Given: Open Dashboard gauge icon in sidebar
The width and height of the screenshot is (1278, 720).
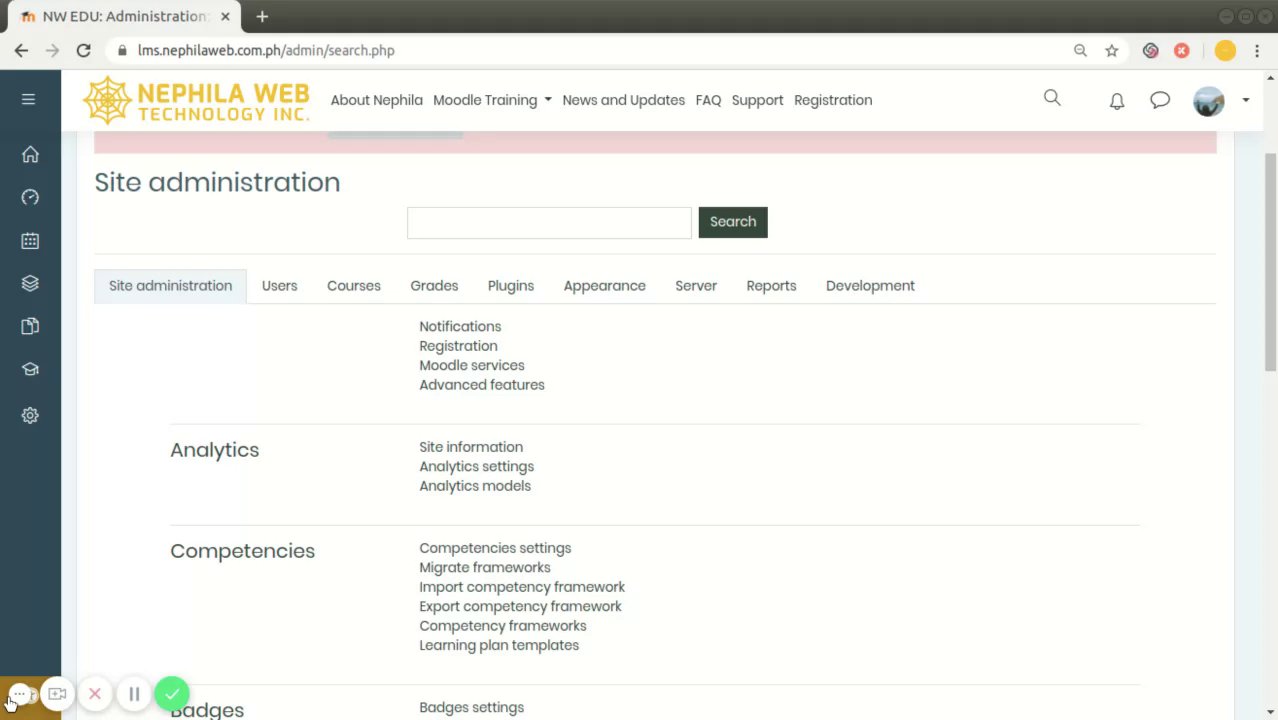Looking at the screenshot, I should (30, 197).
